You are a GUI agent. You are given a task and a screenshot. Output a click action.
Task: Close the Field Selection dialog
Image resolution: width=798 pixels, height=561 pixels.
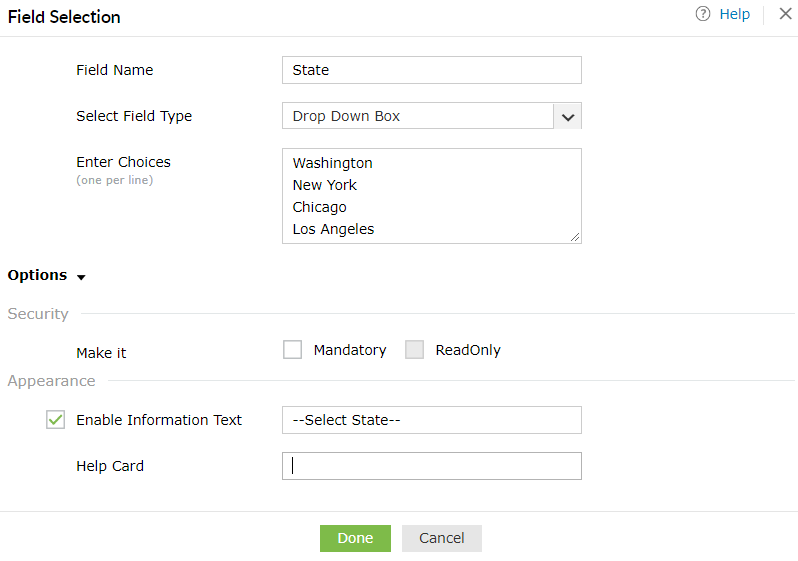point(784,14)
